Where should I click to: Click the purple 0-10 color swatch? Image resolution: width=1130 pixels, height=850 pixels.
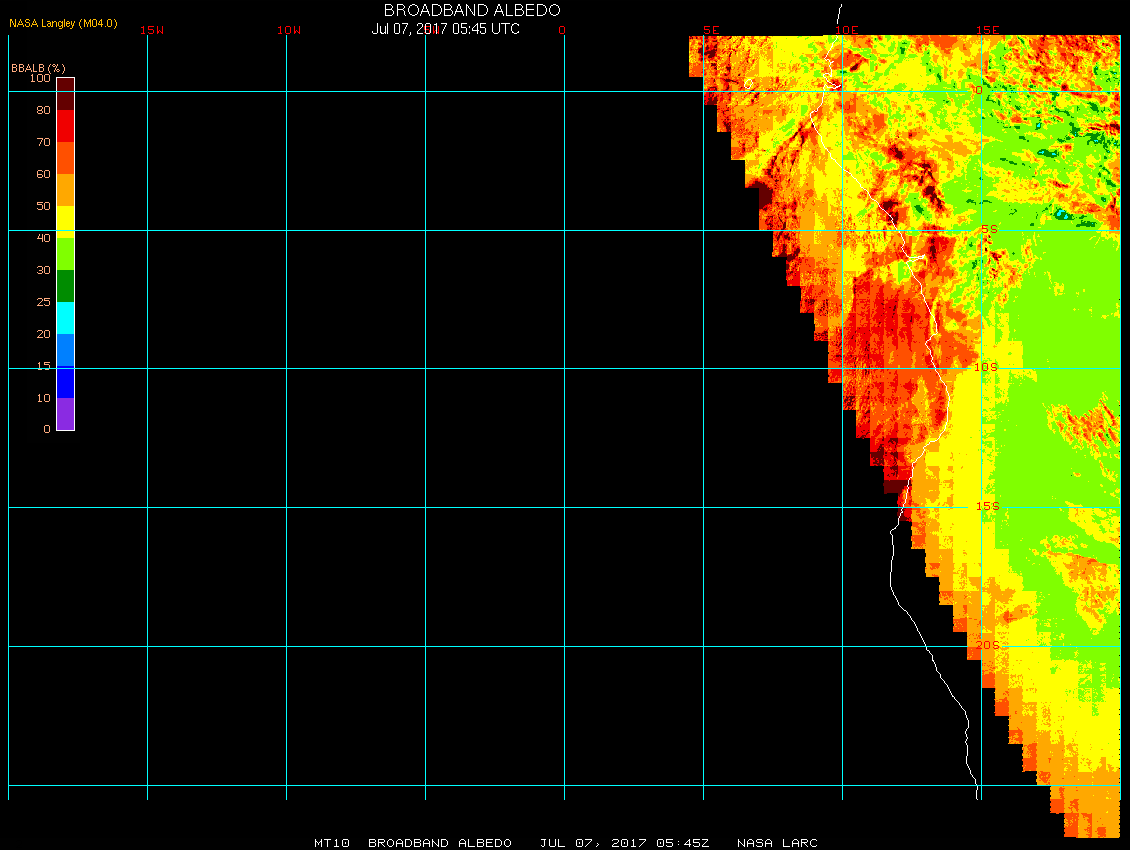pyautogui.click(x=66, y=414)
